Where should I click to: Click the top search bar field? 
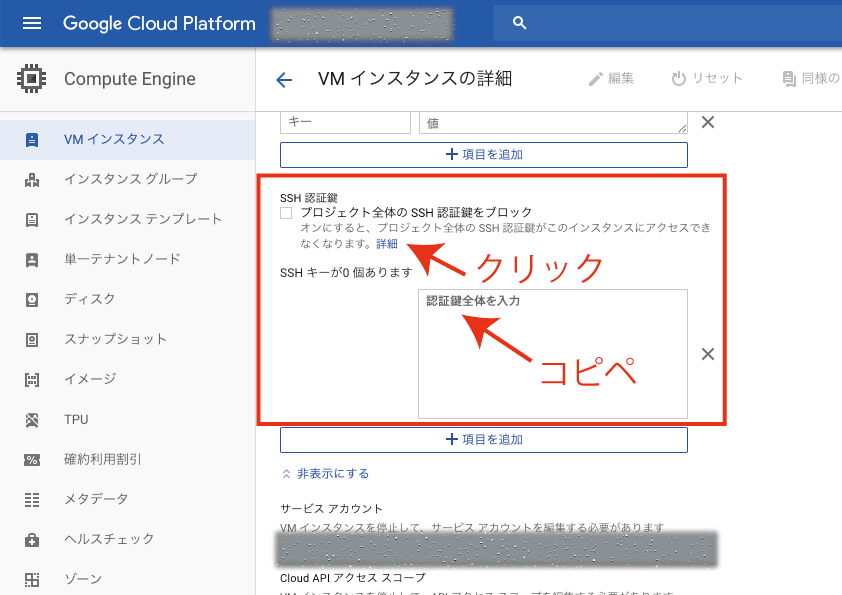click(x=667, y=23)
